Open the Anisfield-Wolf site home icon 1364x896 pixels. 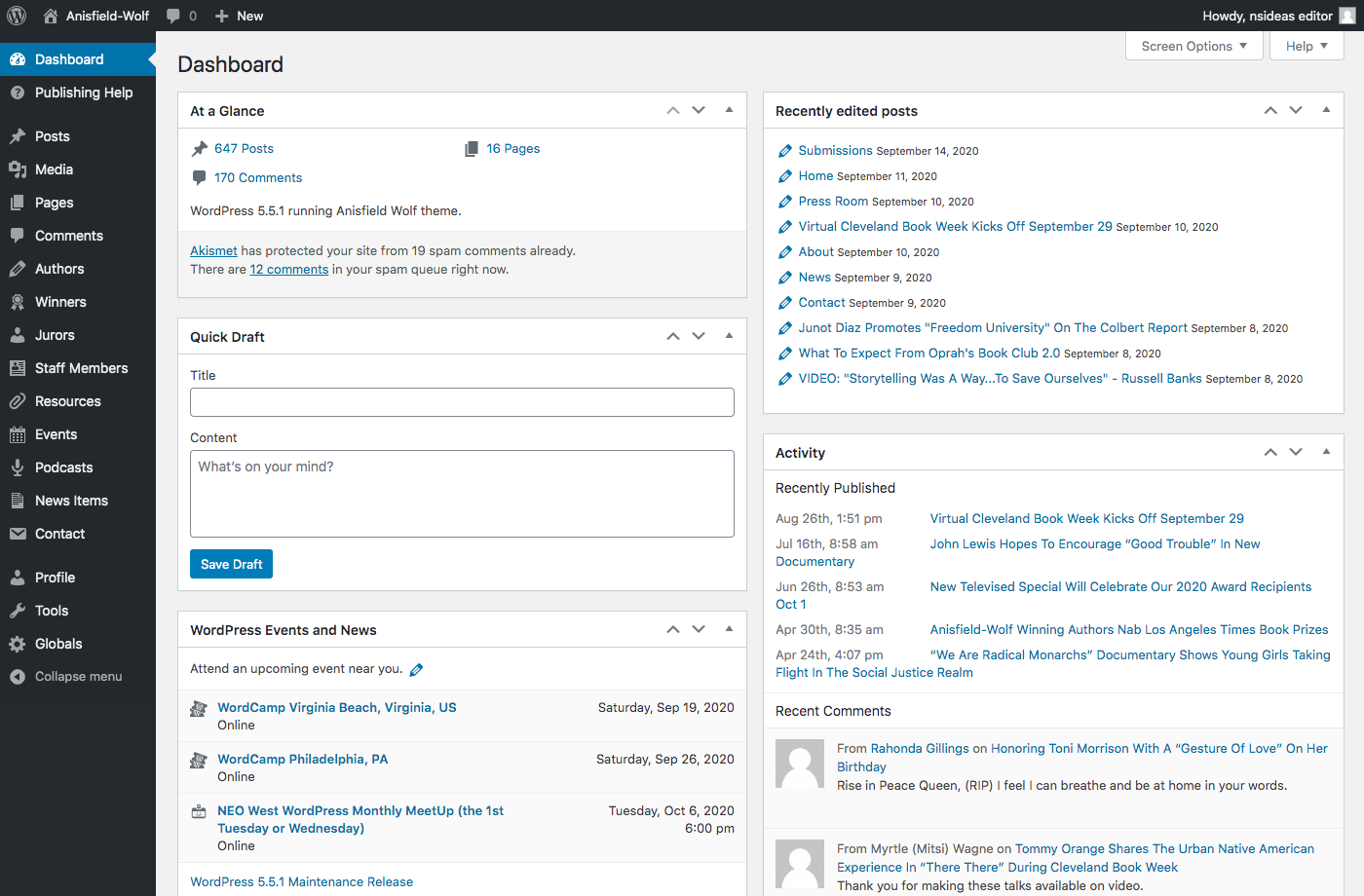click(51, 16)
